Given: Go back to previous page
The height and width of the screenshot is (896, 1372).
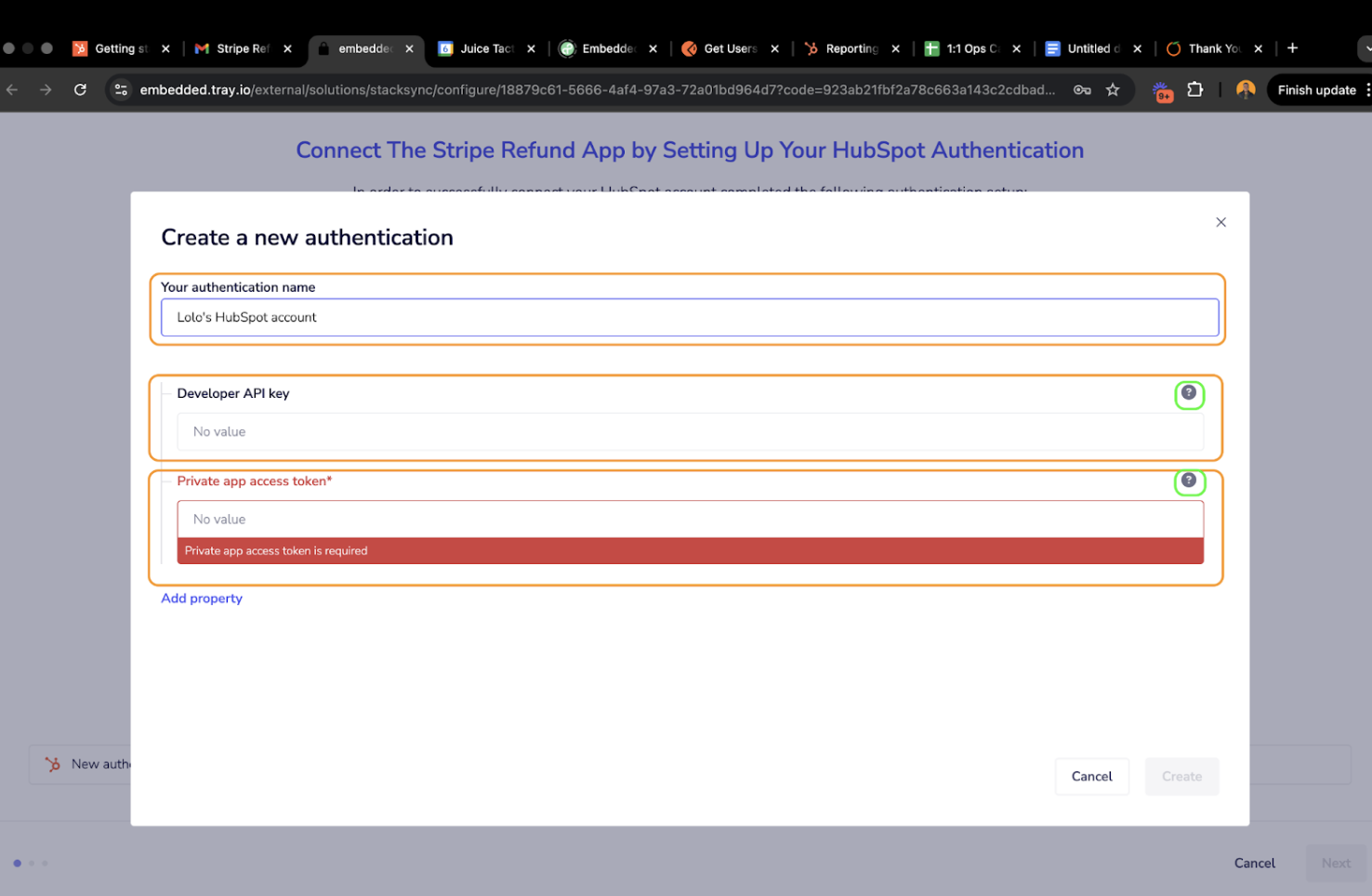Looking at the screenshot, I should point(12,90).
